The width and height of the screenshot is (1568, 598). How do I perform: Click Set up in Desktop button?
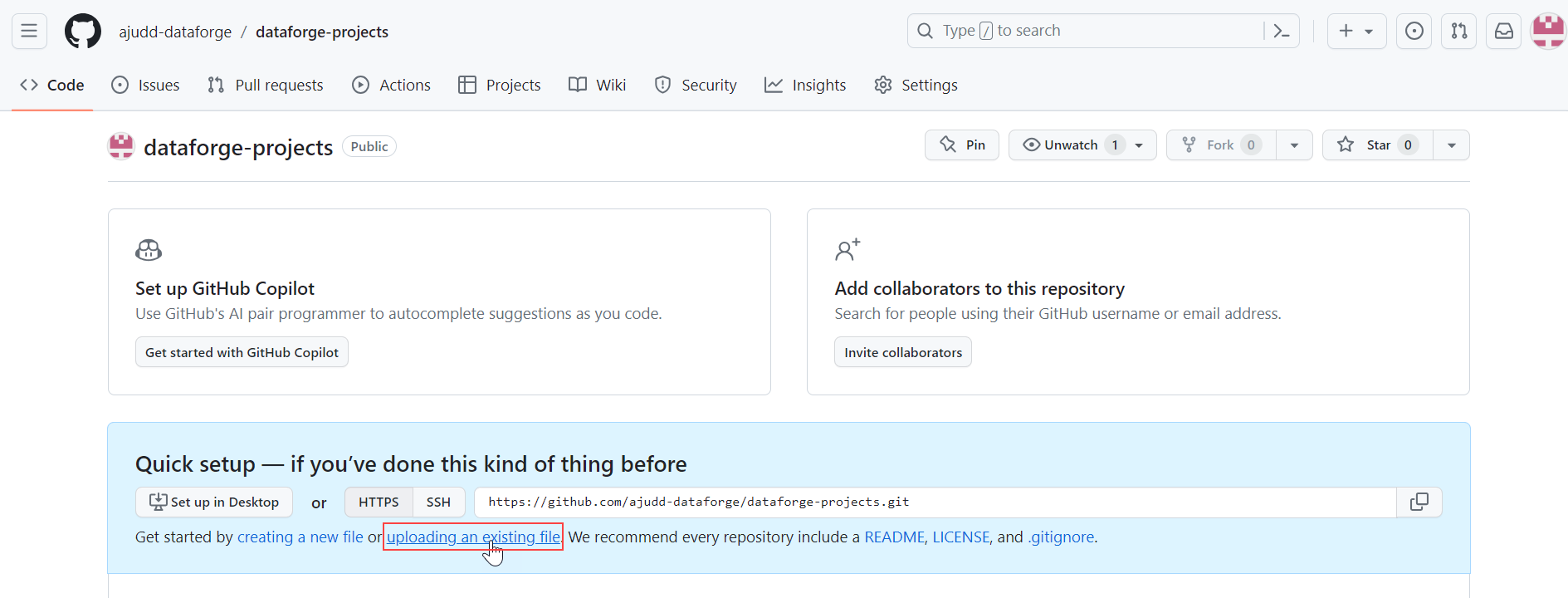214,502
